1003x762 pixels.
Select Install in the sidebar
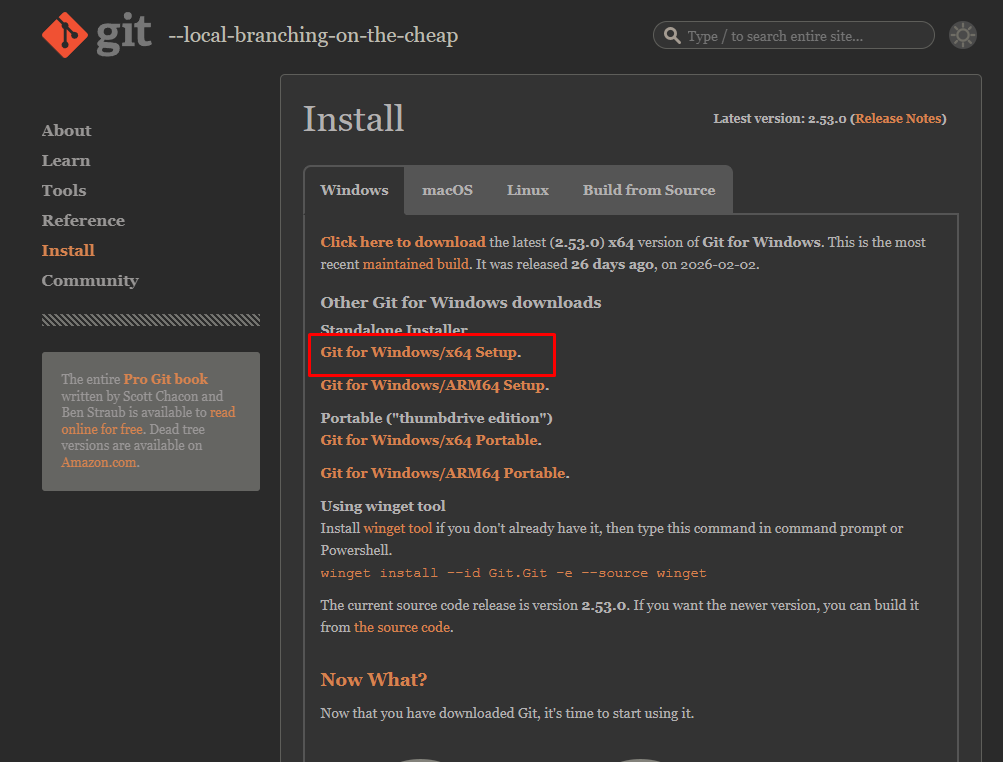tap(68, 251)
